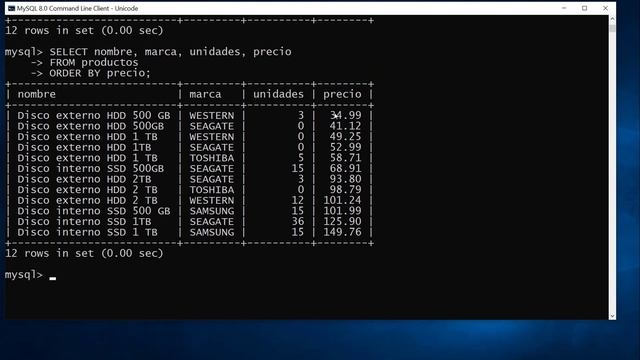Click the price value 149.76
The image size is (640, 360).
342,232
